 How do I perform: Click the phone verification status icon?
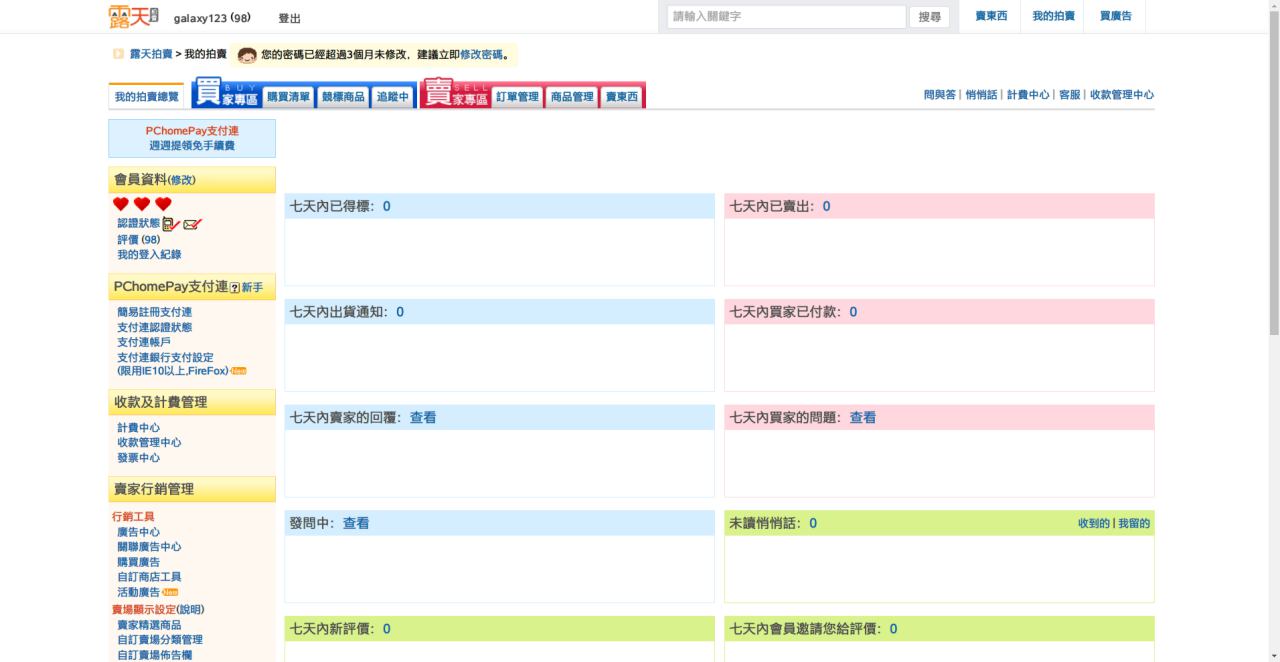(170, 224)
